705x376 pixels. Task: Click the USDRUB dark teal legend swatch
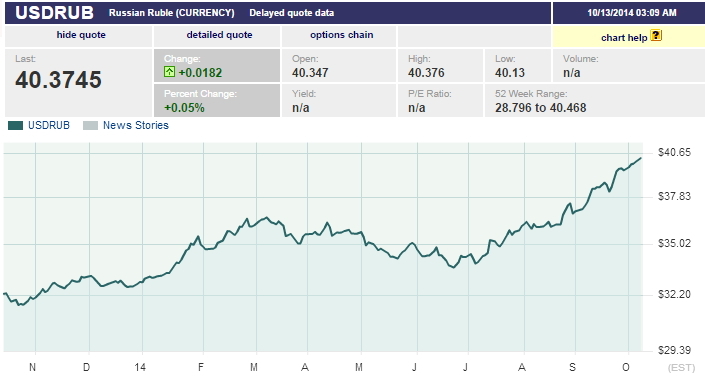[15, 125]
